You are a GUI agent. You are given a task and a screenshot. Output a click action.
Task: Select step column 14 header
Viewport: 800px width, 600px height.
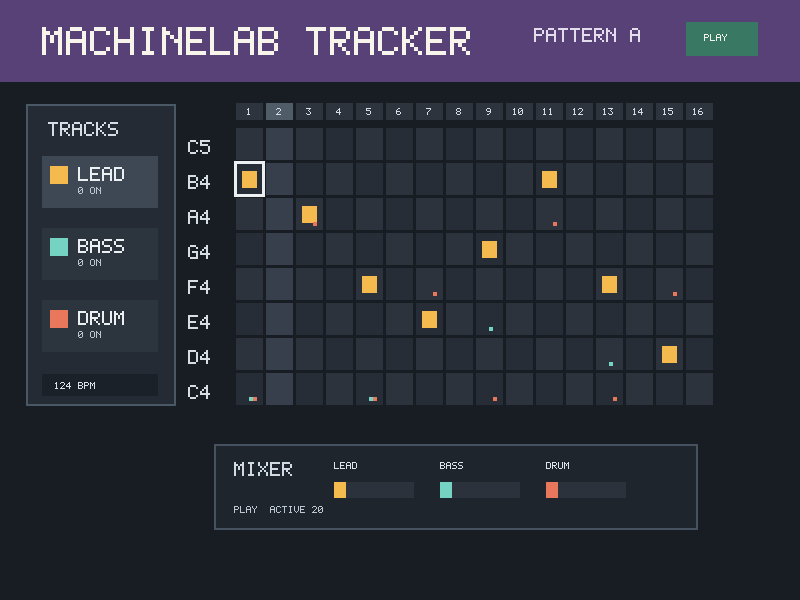click(x=639, y=111)
